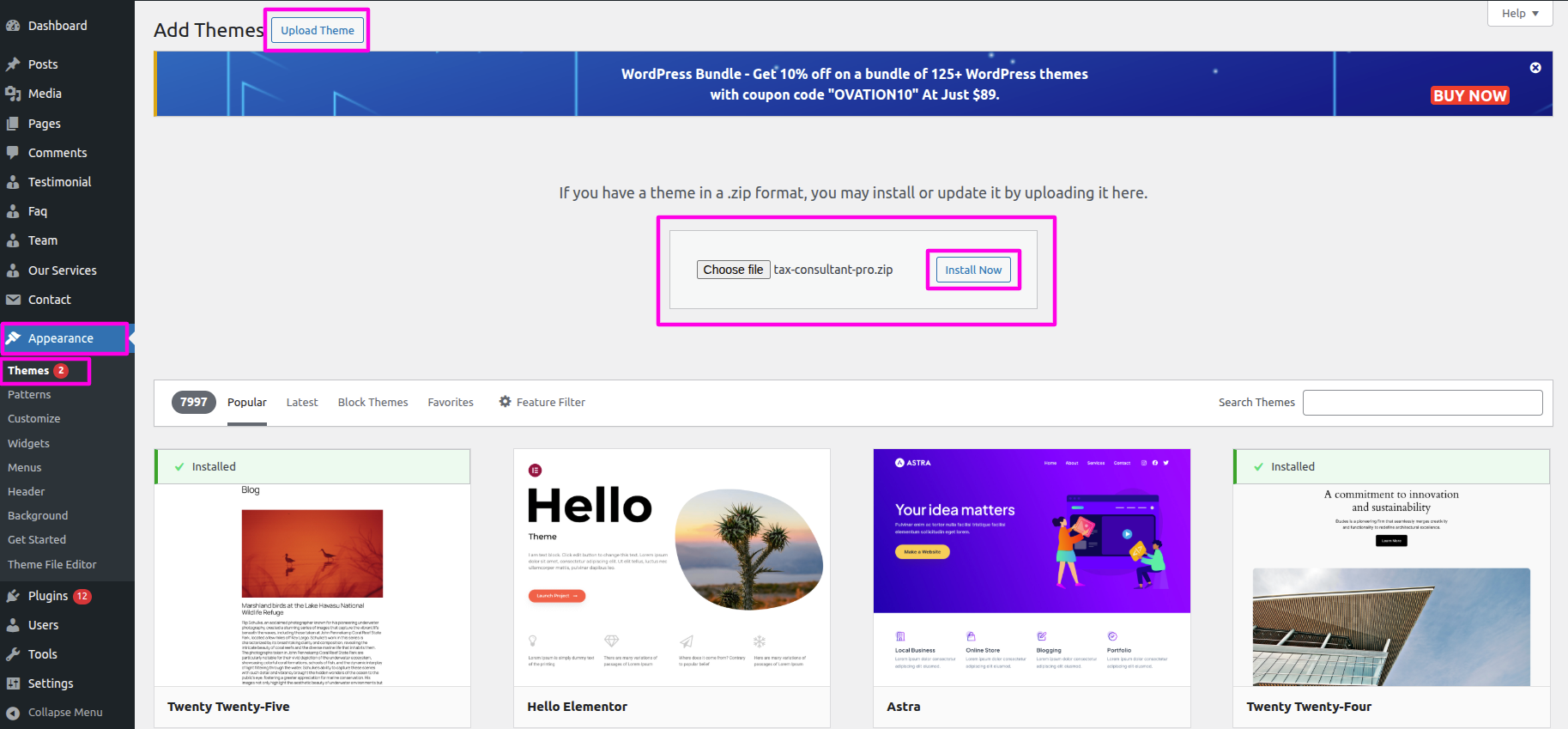Click the Upload Theme button
1568x729 pixels.
point(318,31)
